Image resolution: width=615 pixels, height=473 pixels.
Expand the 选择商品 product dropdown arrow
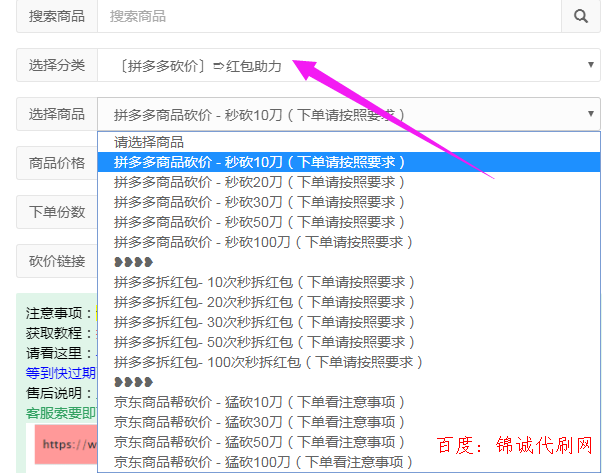(x=591, y=114)
